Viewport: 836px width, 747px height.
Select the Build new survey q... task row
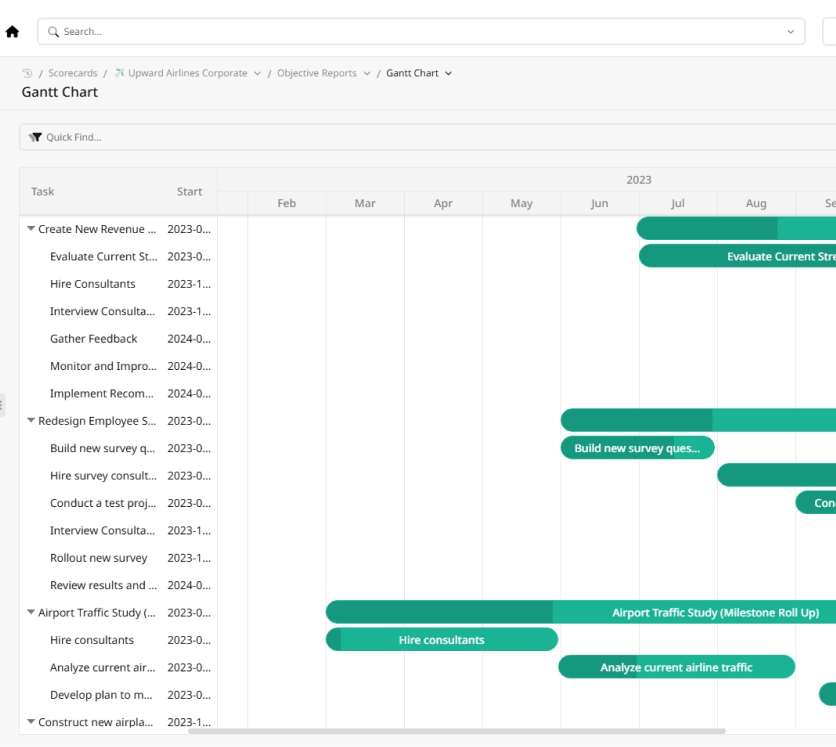(x=118, y=448)
